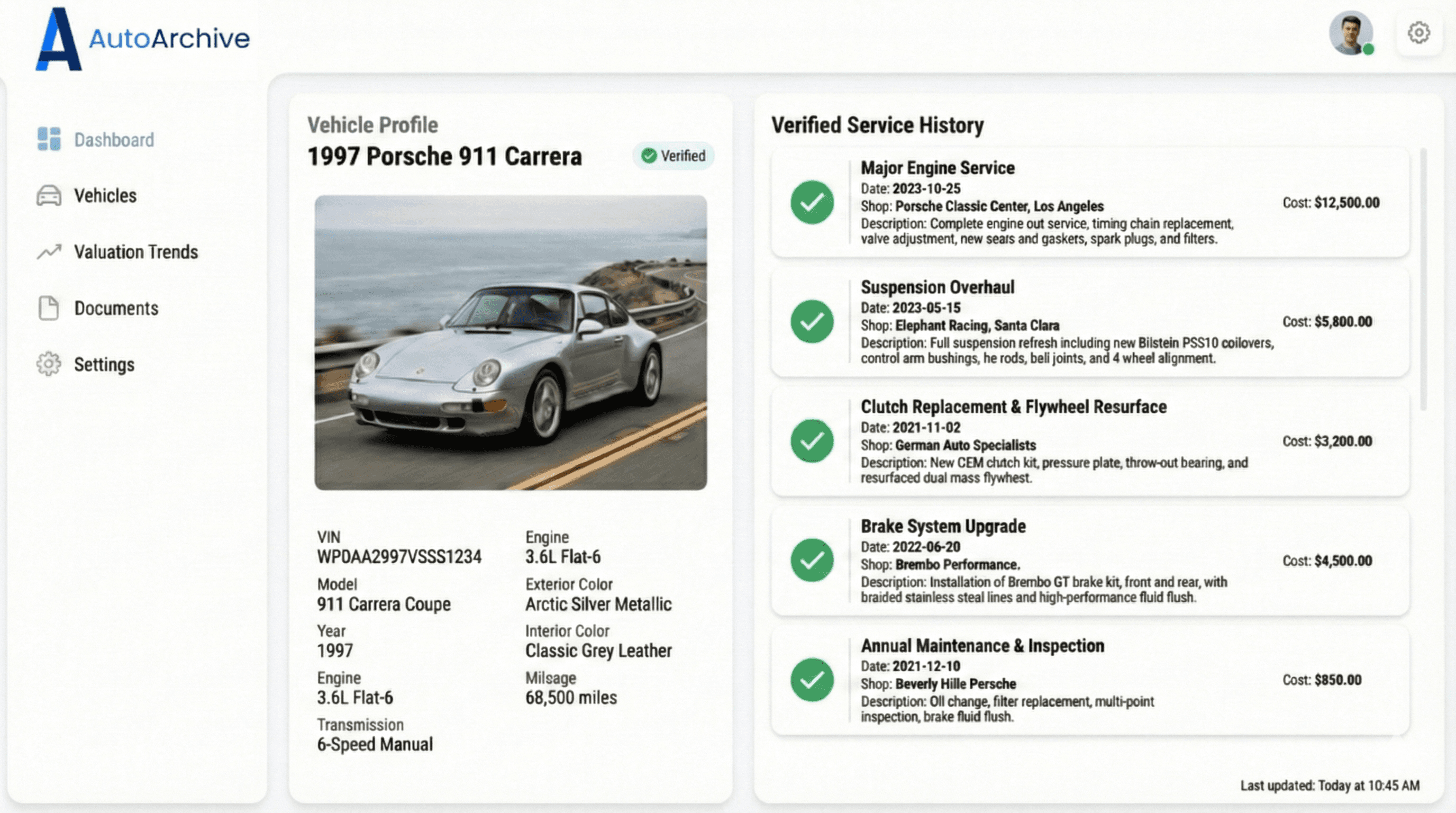The width and height of the screenshot is (1456, 813).
Task: Click the user profile avatar
Action: (1350, 33)
